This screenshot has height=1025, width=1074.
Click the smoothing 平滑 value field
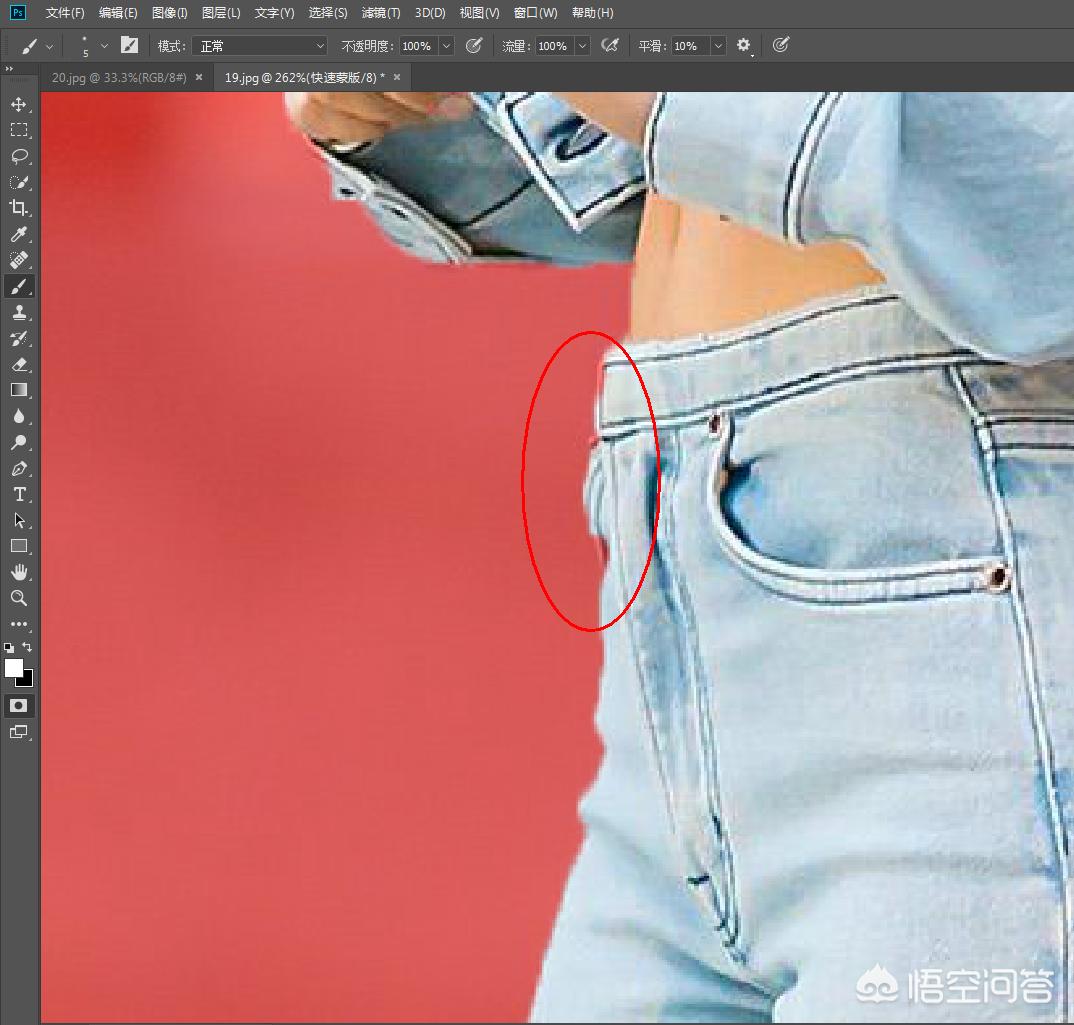686,46
